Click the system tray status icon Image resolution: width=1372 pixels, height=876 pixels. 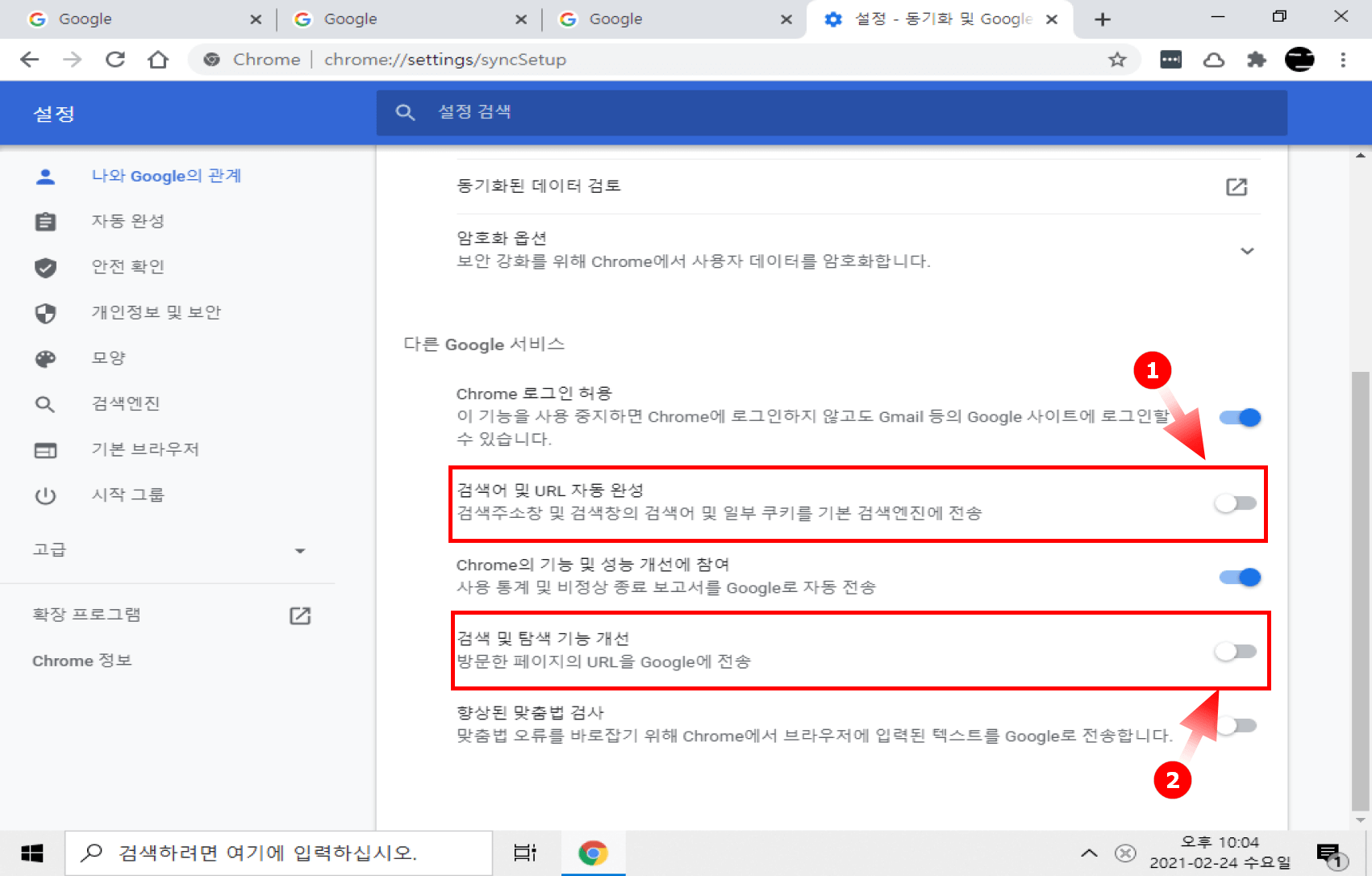(1125, 853)
